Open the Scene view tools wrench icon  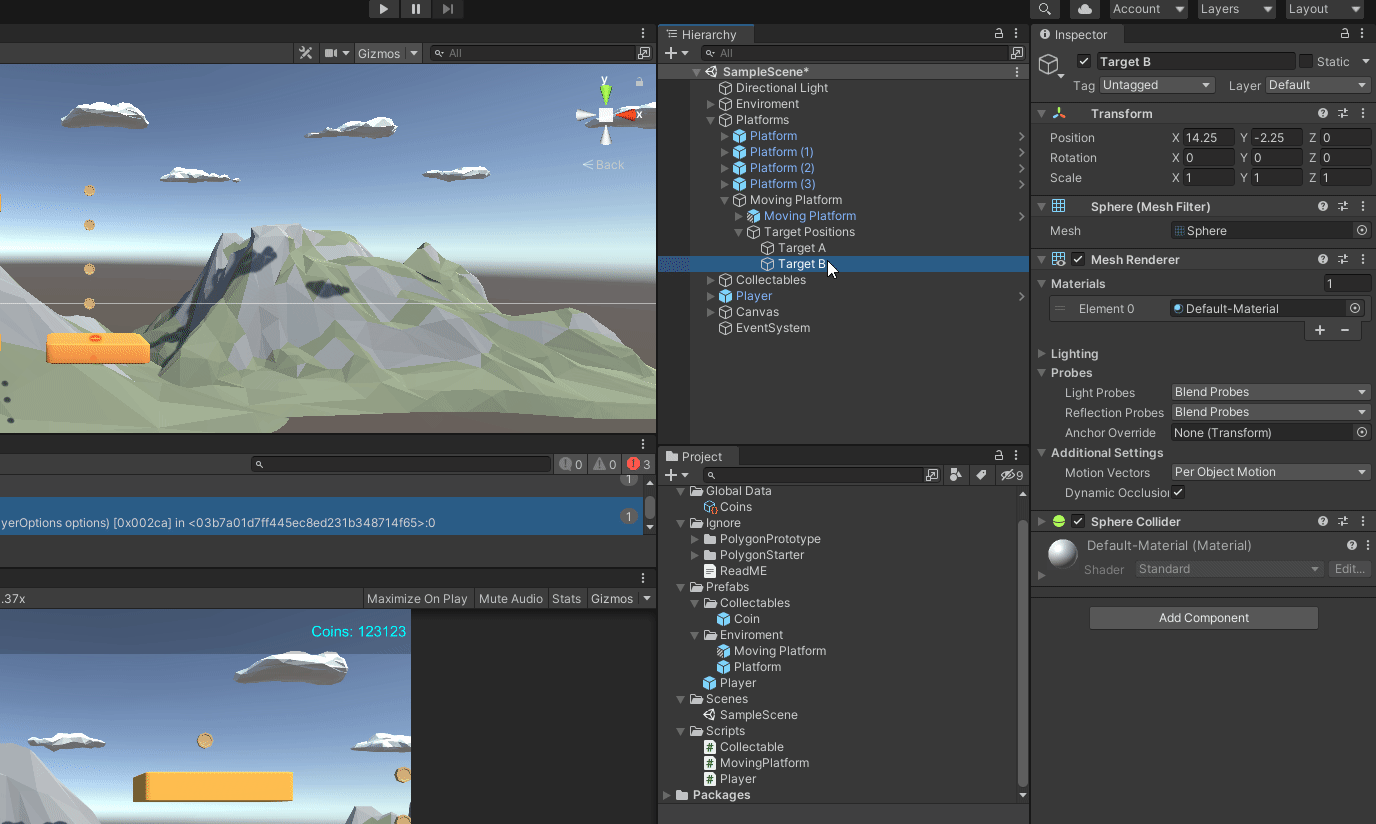[x=306, y=53]
